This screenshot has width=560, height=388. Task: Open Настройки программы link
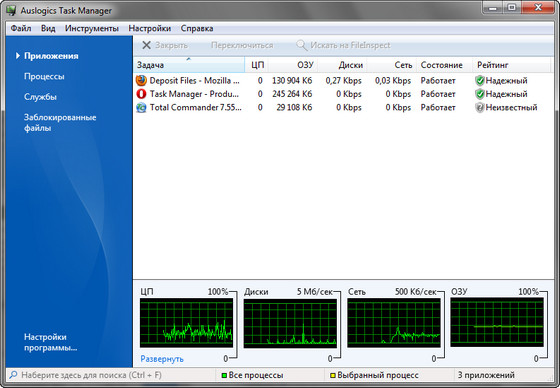[x=50, y=342]
